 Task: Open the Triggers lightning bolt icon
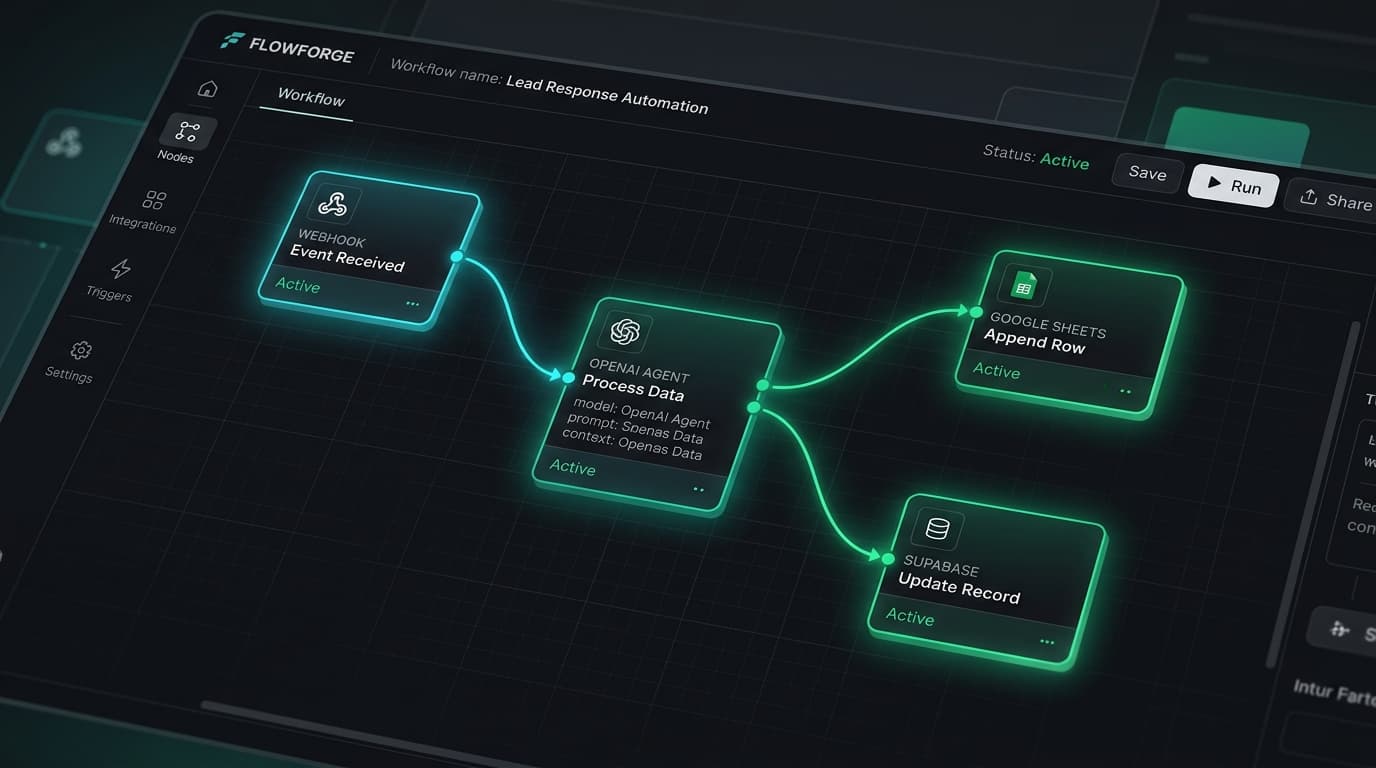click(x=120, y=269)
